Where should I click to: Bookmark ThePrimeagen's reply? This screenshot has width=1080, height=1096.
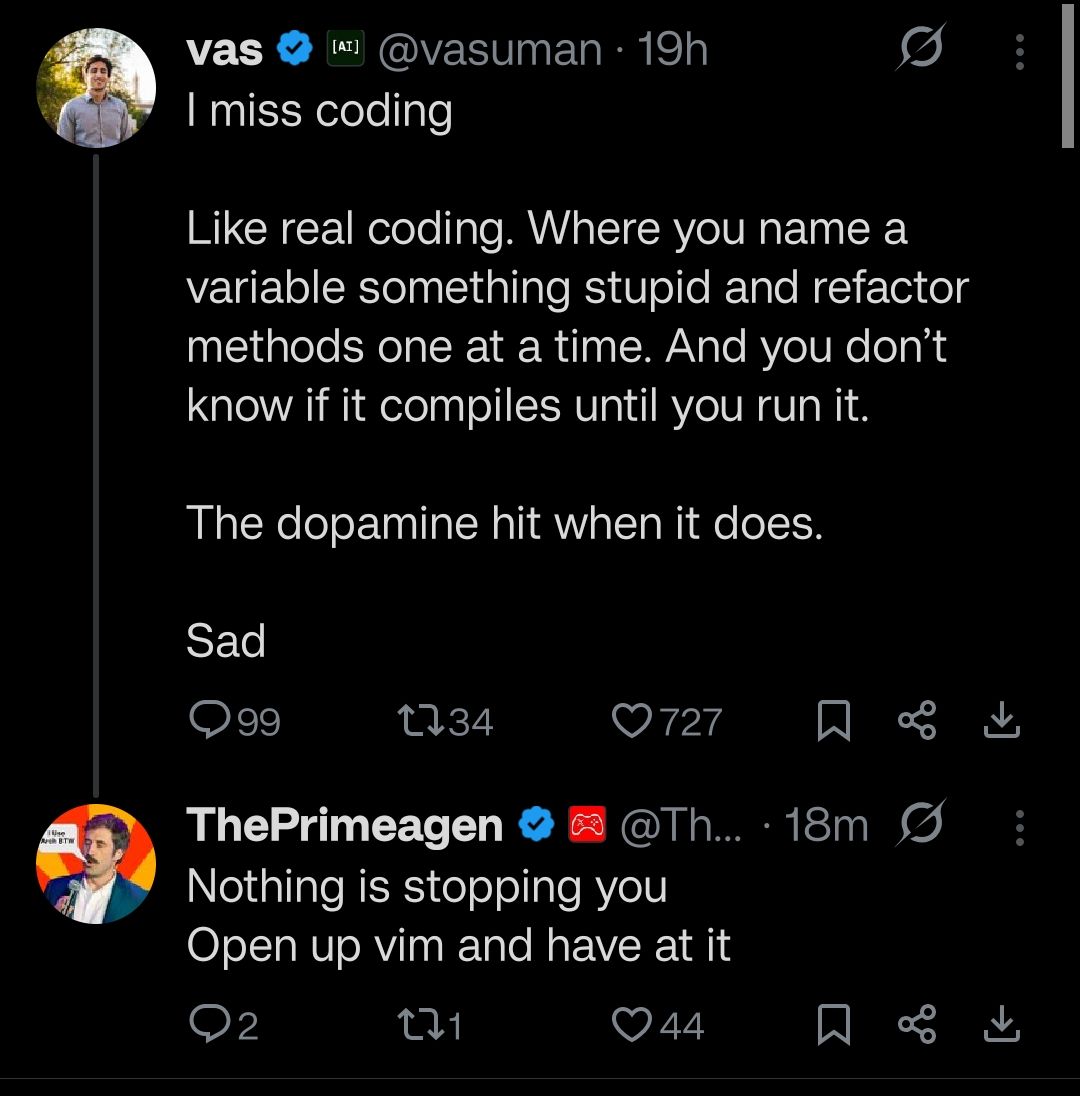point(833,1027)
